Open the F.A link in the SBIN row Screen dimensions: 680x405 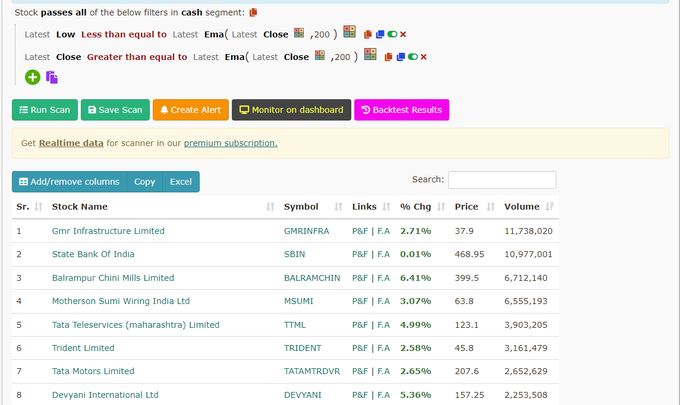(383, 254)
